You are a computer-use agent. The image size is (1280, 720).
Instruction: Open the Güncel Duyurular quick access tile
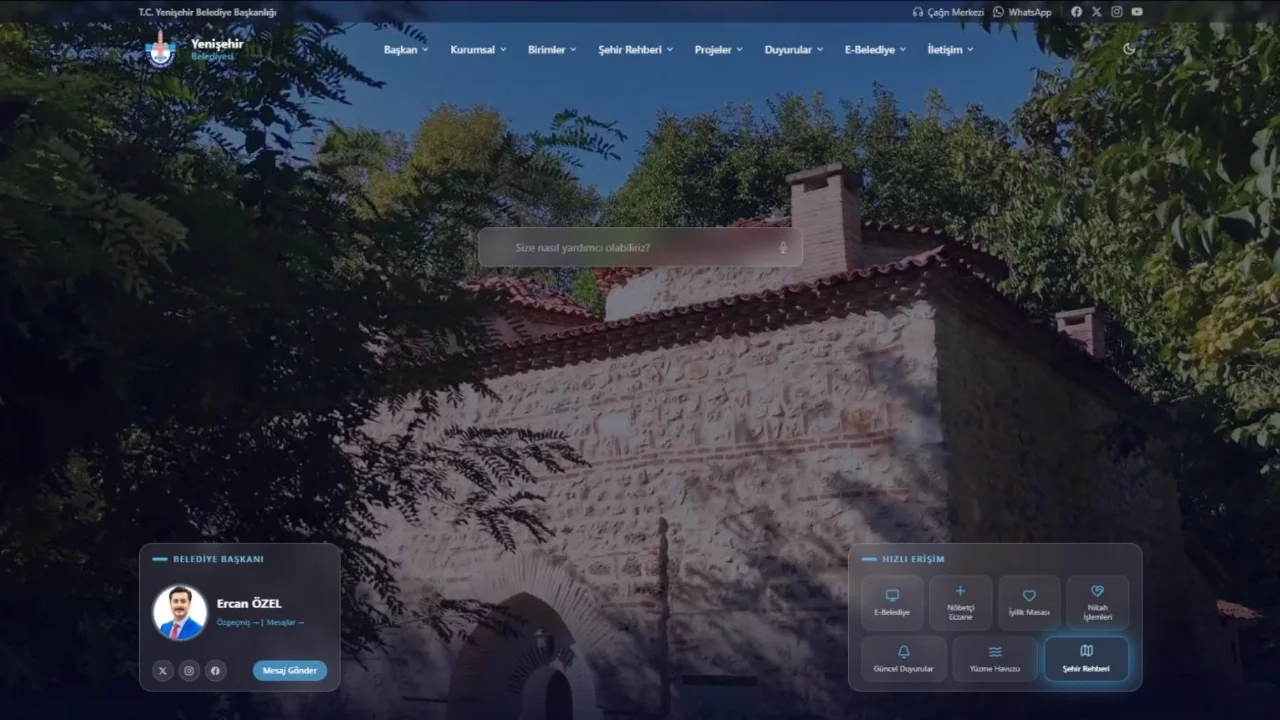(x=904, y=659)
